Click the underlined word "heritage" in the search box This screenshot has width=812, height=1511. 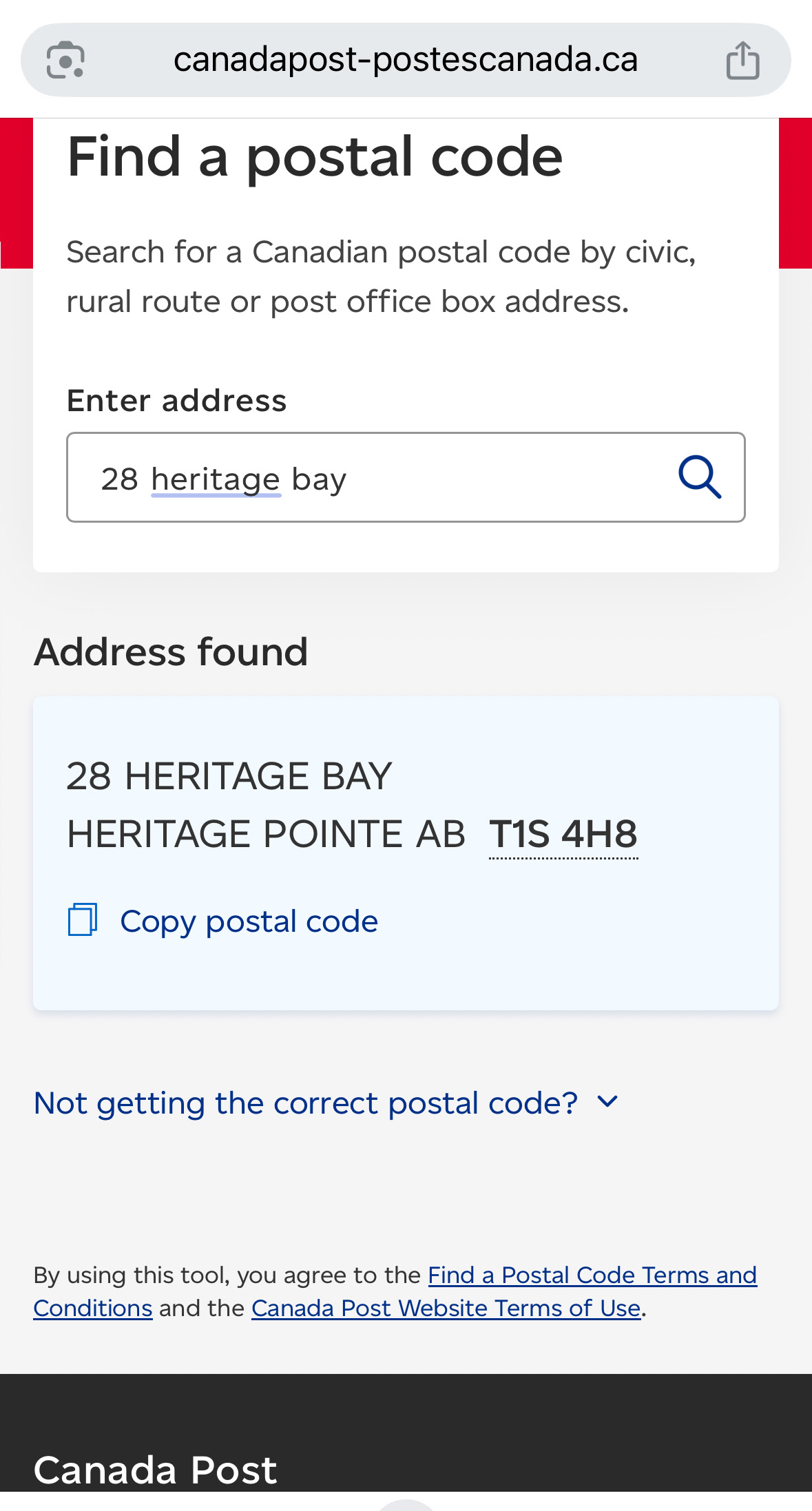point(216,479)
